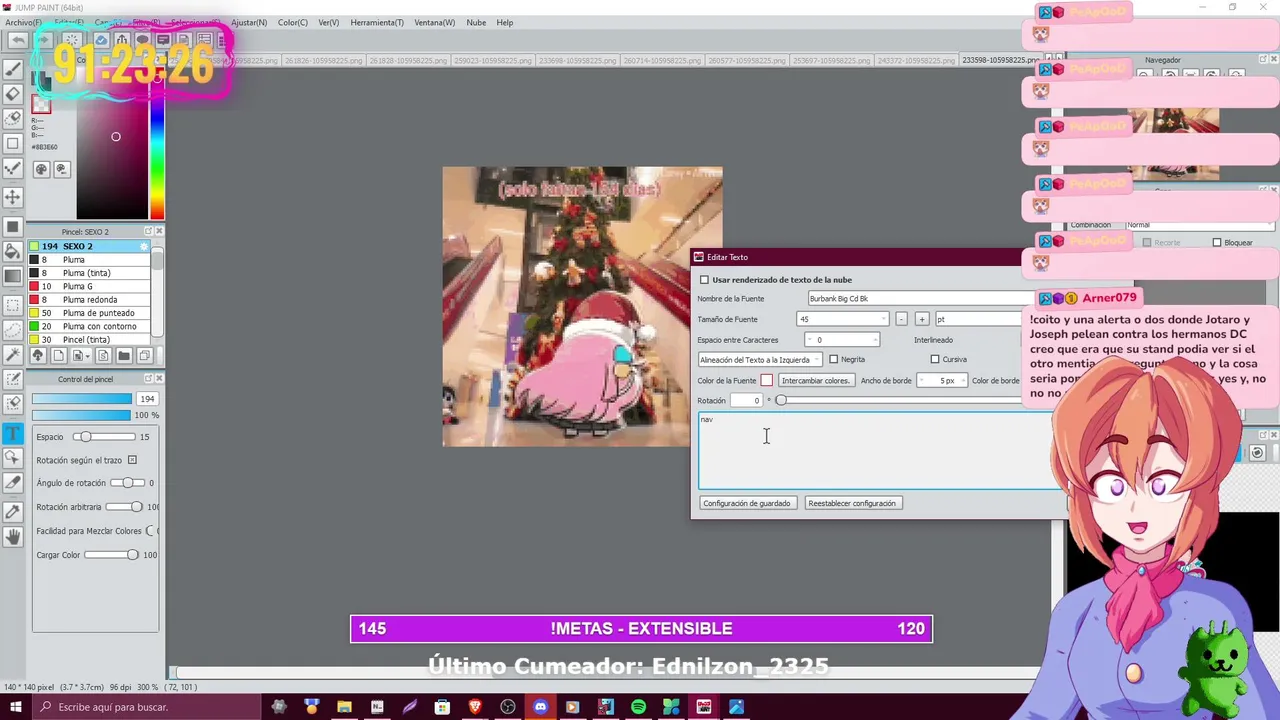
Task: Choose the Move tool with four arrows
Action: pyautogui.click(x=13, y=197)
